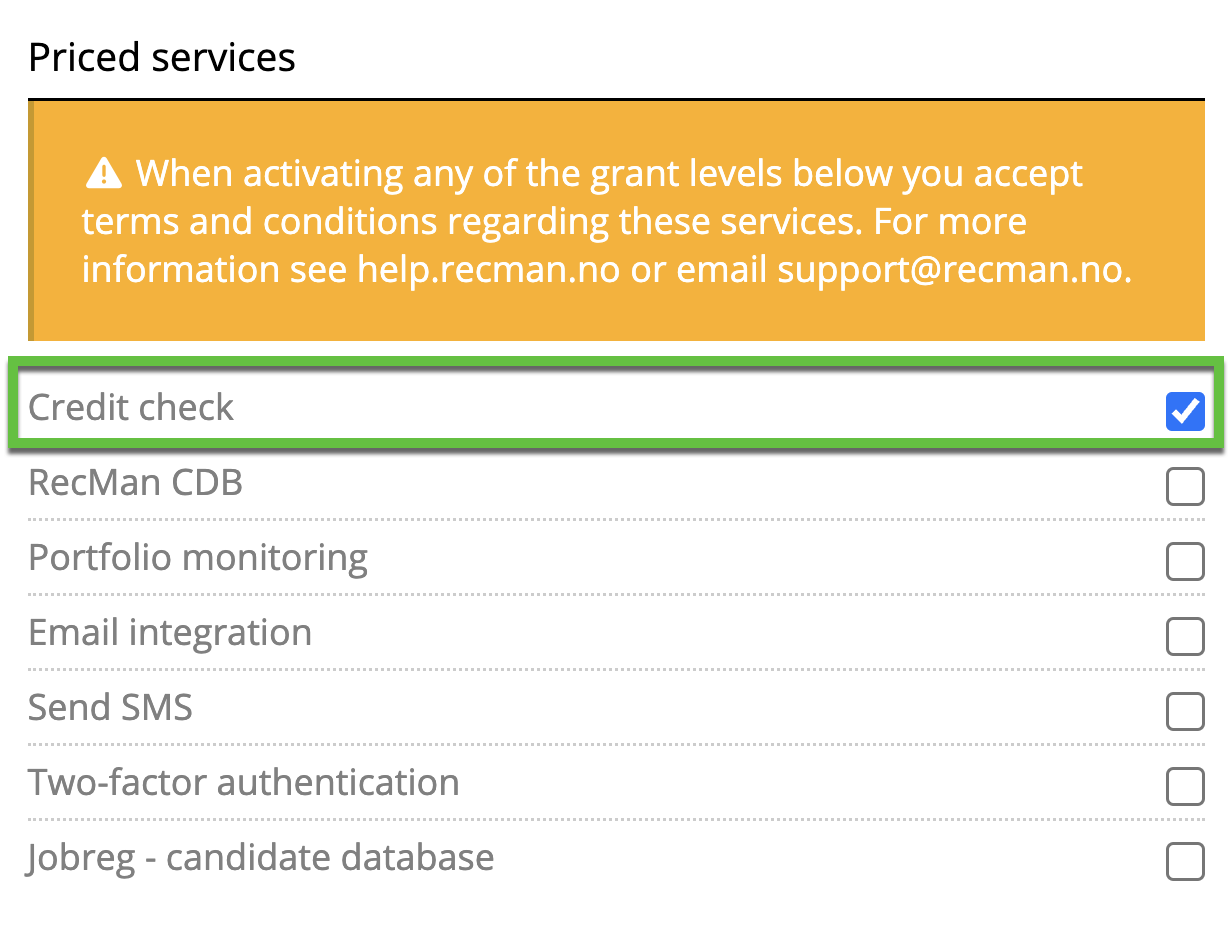The width and height of the screenshot is (1230, 926).
Task: Enable Two-factor authentication
Action: click(1185, 787)
